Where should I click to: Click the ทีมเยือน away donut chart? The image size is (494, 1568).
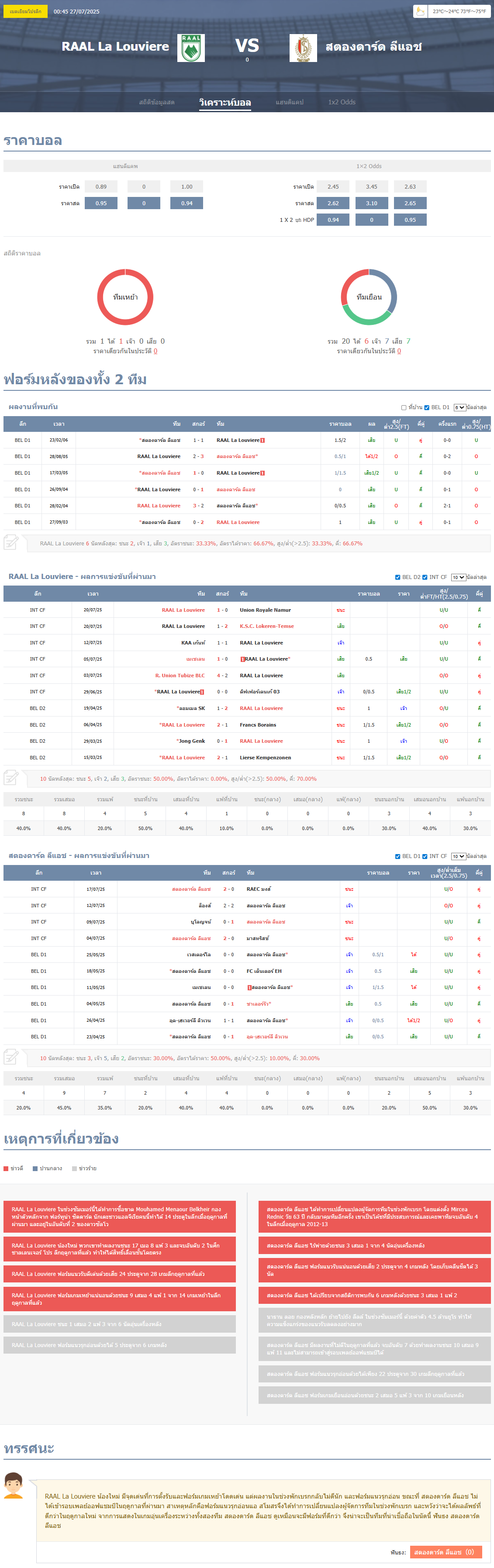pos(369,297)
